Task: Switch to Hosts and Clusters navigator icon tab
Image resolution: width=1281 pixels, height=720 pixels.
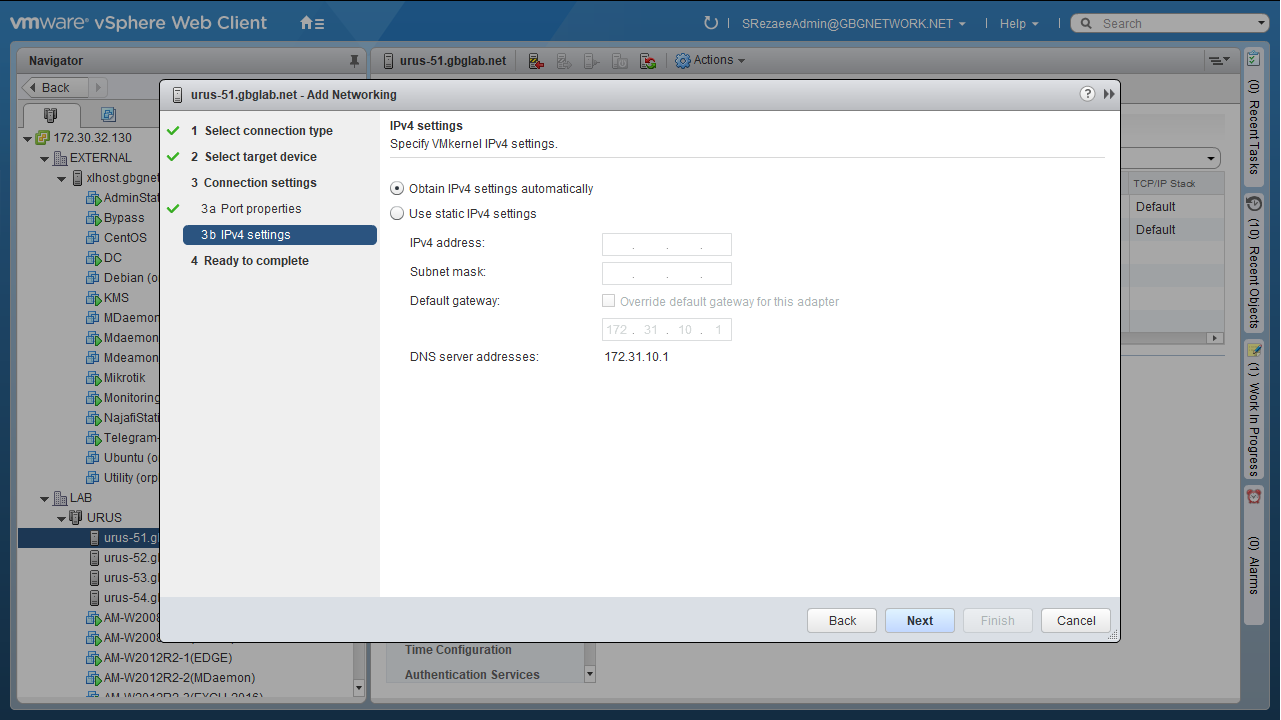Action: (50, 115)
